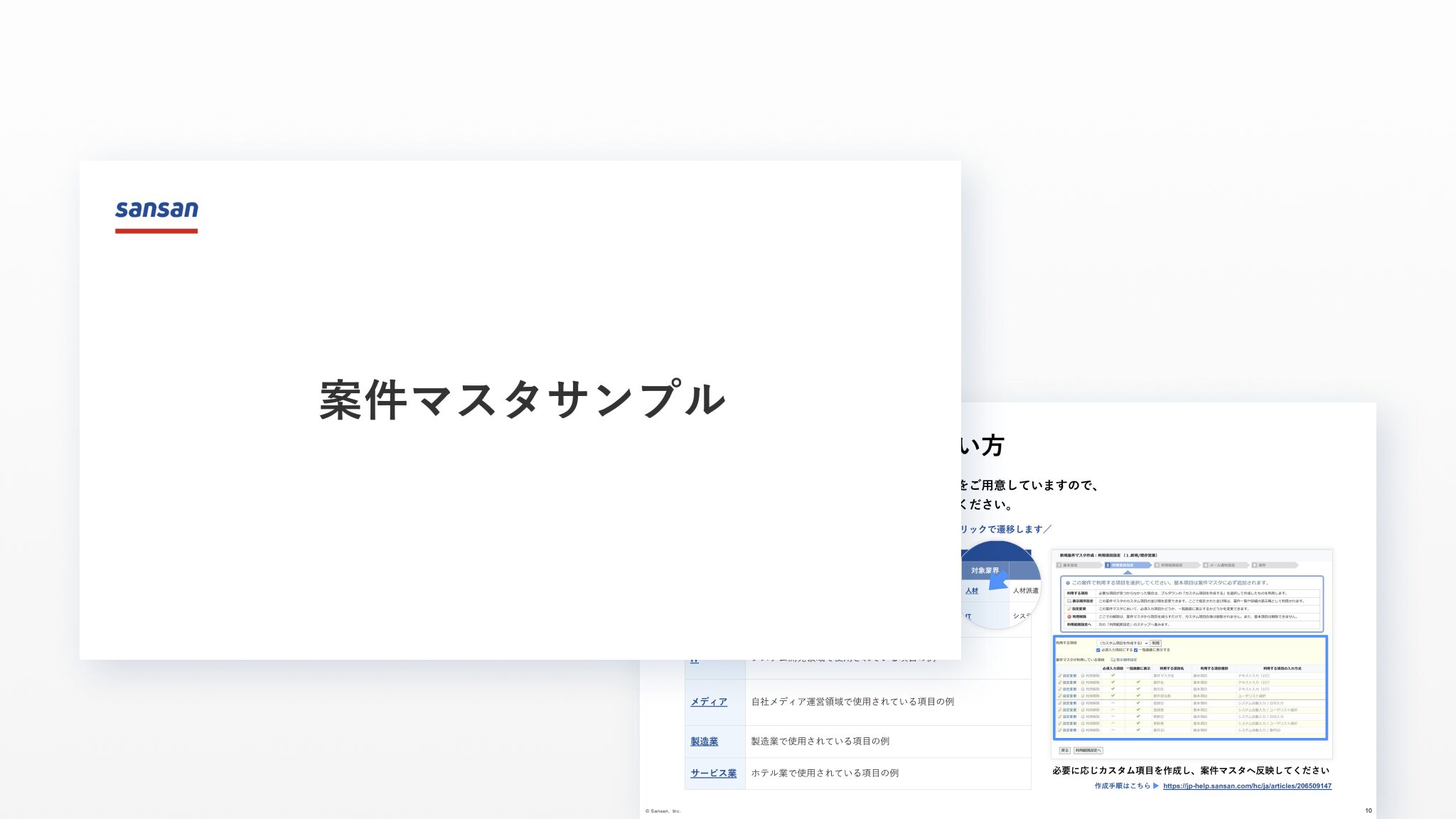Click the カスタム項目を作成する dropdown in screenshot
The image size is (1456, 819).
1123,643
